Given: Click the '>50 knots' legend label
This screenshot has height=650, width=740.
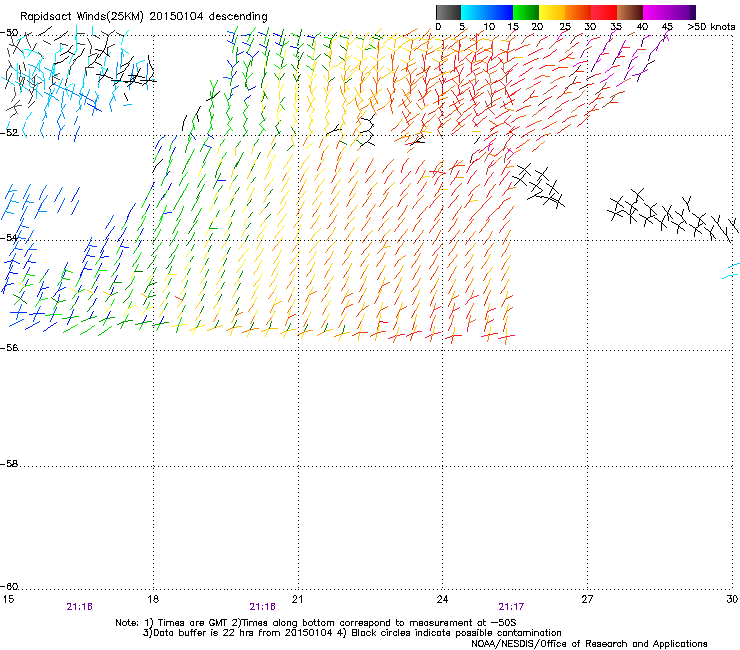Looking at the screenshot, I should 711,27.
